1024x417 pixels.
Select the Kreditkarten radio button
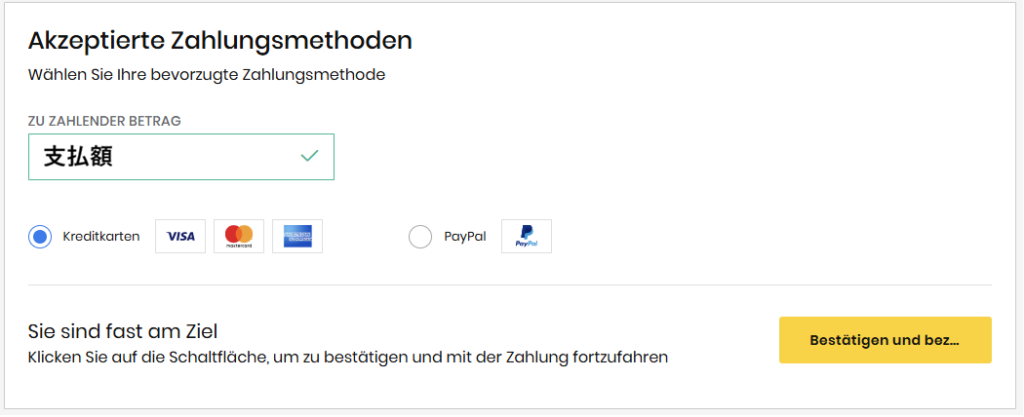point(40,237)
